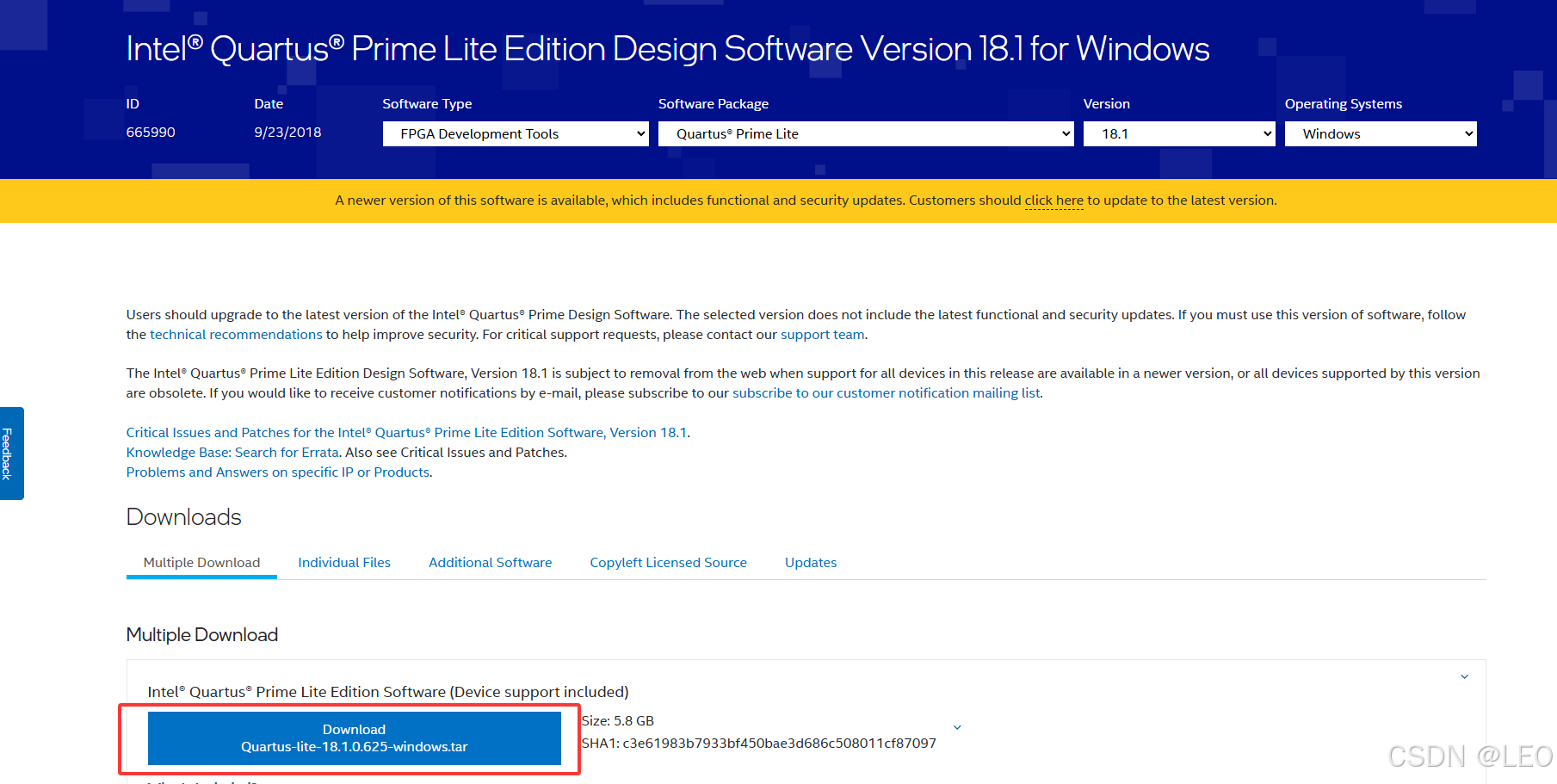Click the Size: 5.8 GB text
The width and height of the screenshot is (1557, 784).
[x=618, y=720]
